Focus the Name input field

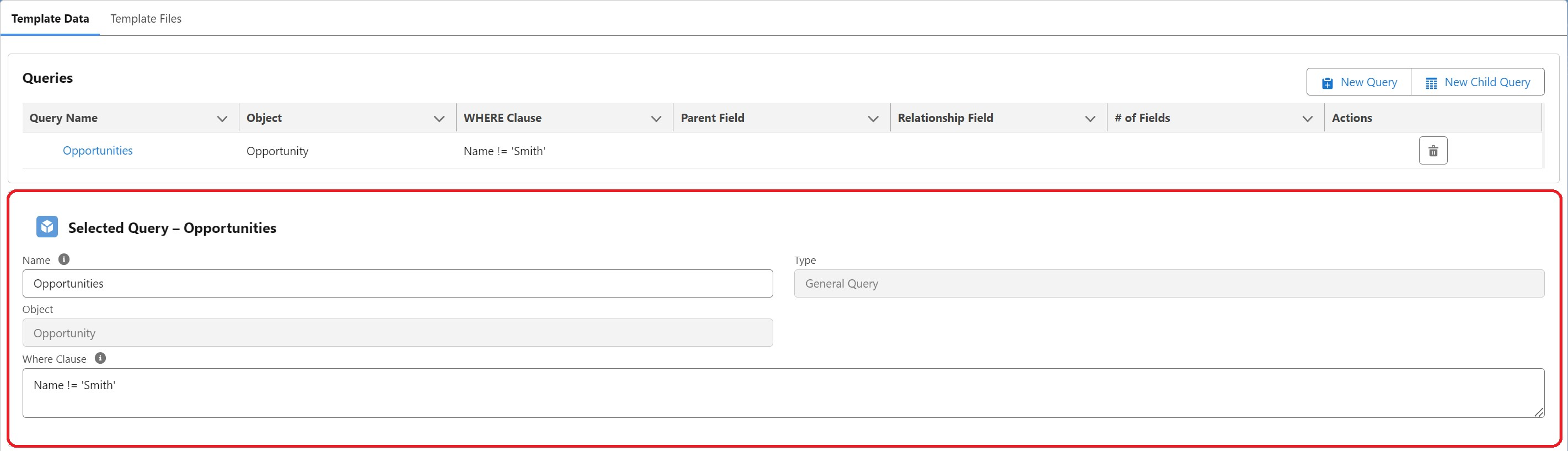[398, 284]
